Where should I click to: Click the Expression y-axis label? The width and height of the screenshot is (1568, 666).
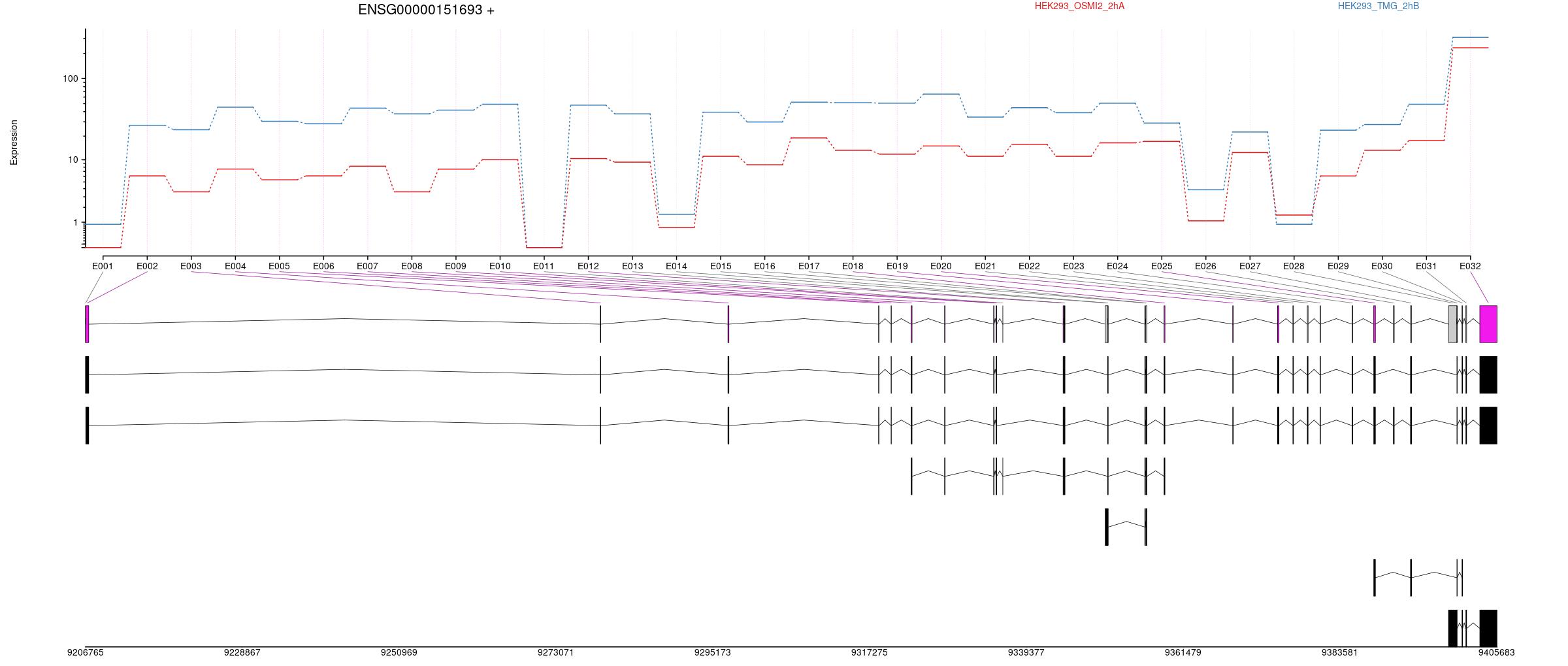pyautogui.click(x=14, y=142)
